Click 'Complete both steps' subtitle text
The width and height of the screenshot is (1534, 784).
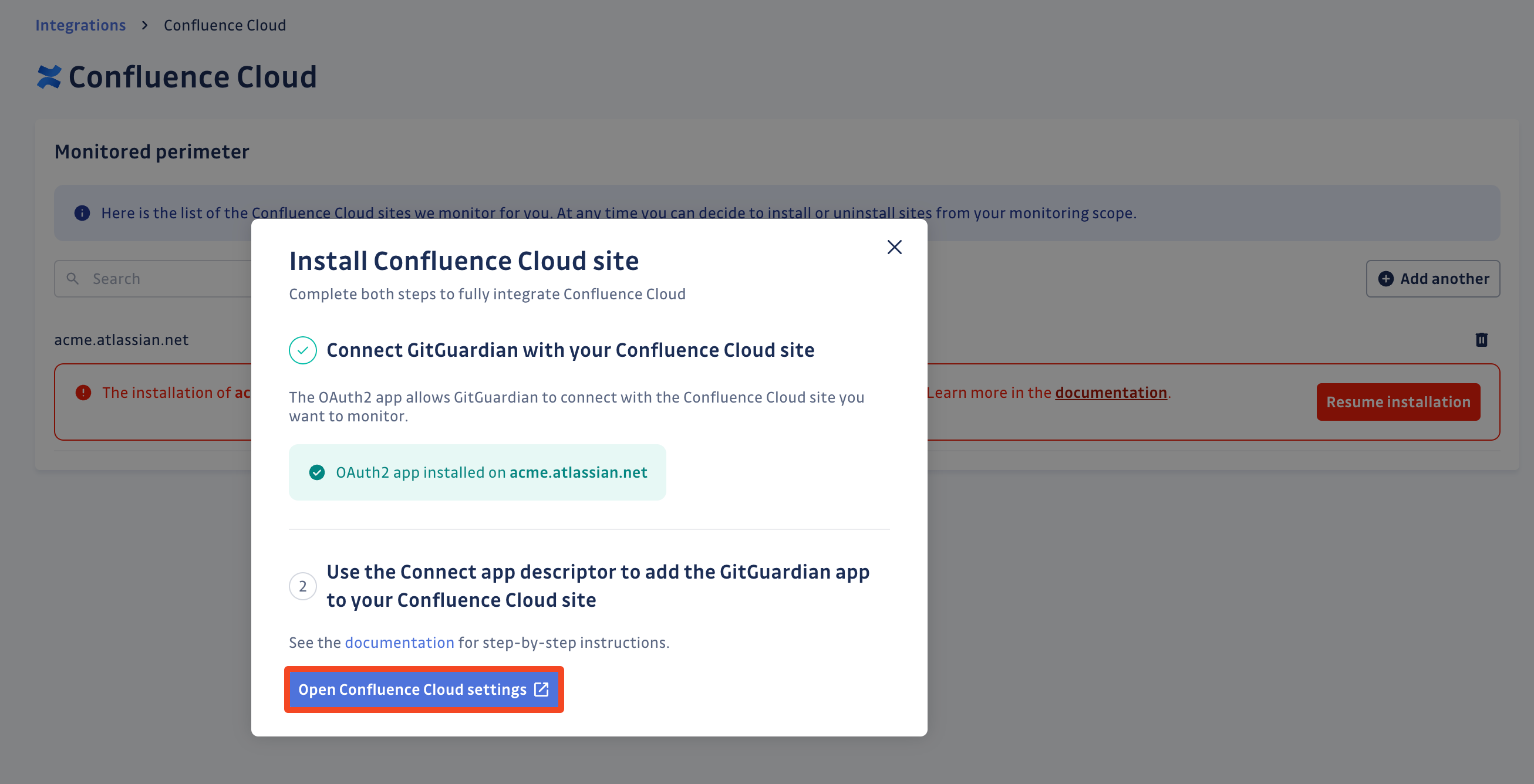pos(487,294)
